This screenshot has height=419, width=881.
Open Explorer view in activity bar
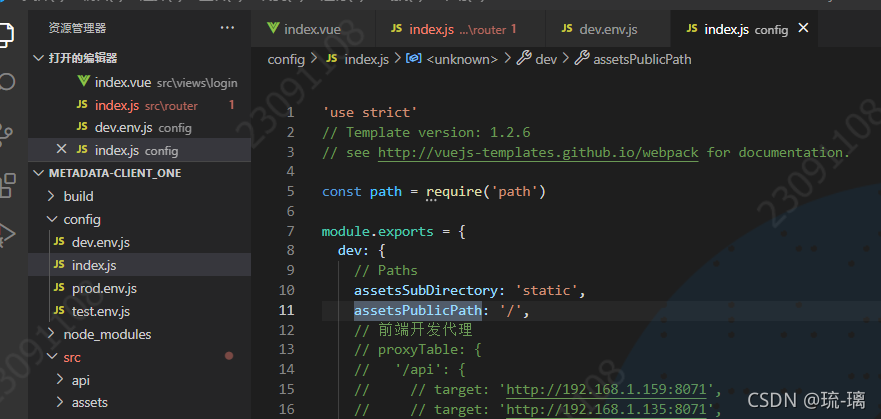[x=6, y=34]
